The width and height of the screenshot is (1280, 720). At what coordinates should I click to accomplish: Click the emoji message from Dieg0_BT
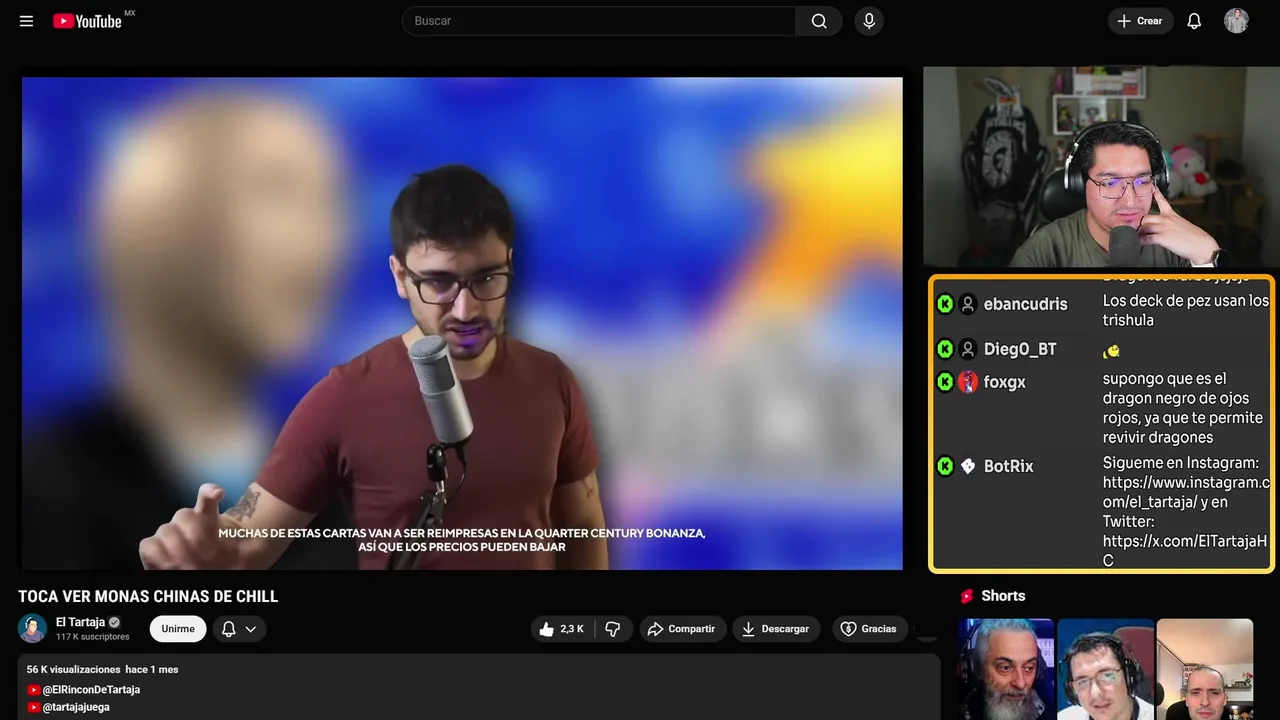[1111, 351]
